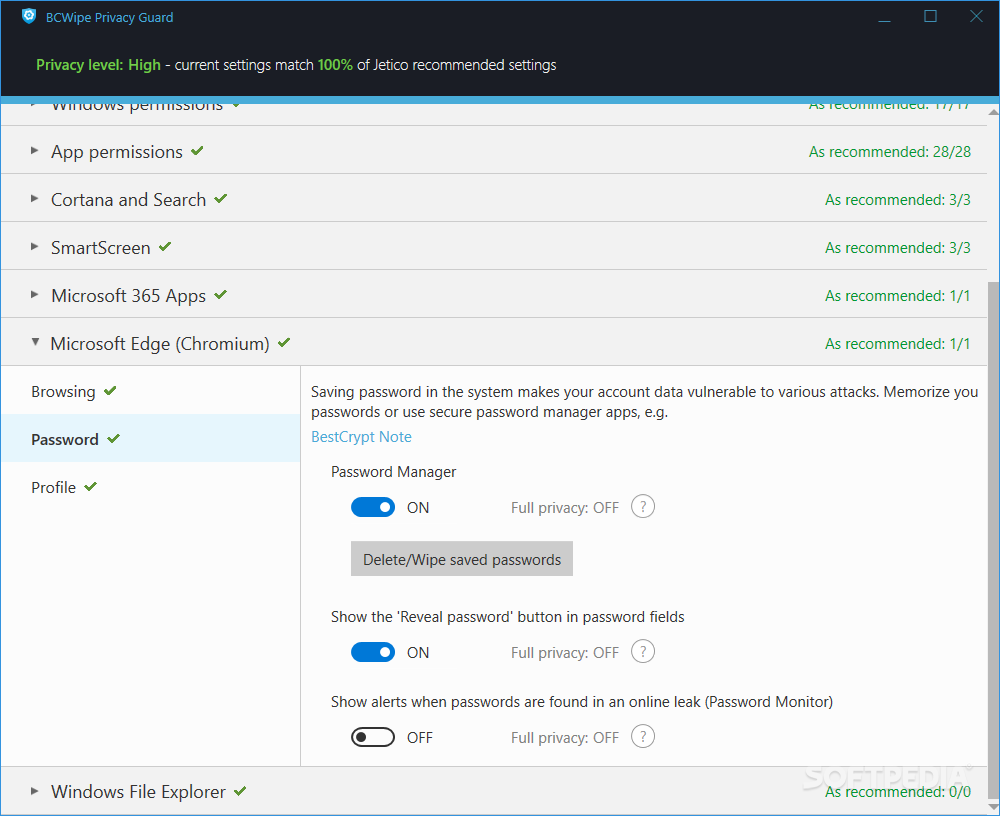Click the scrollbar down arrow
The image size is (1000, 816).
(993, 807)
